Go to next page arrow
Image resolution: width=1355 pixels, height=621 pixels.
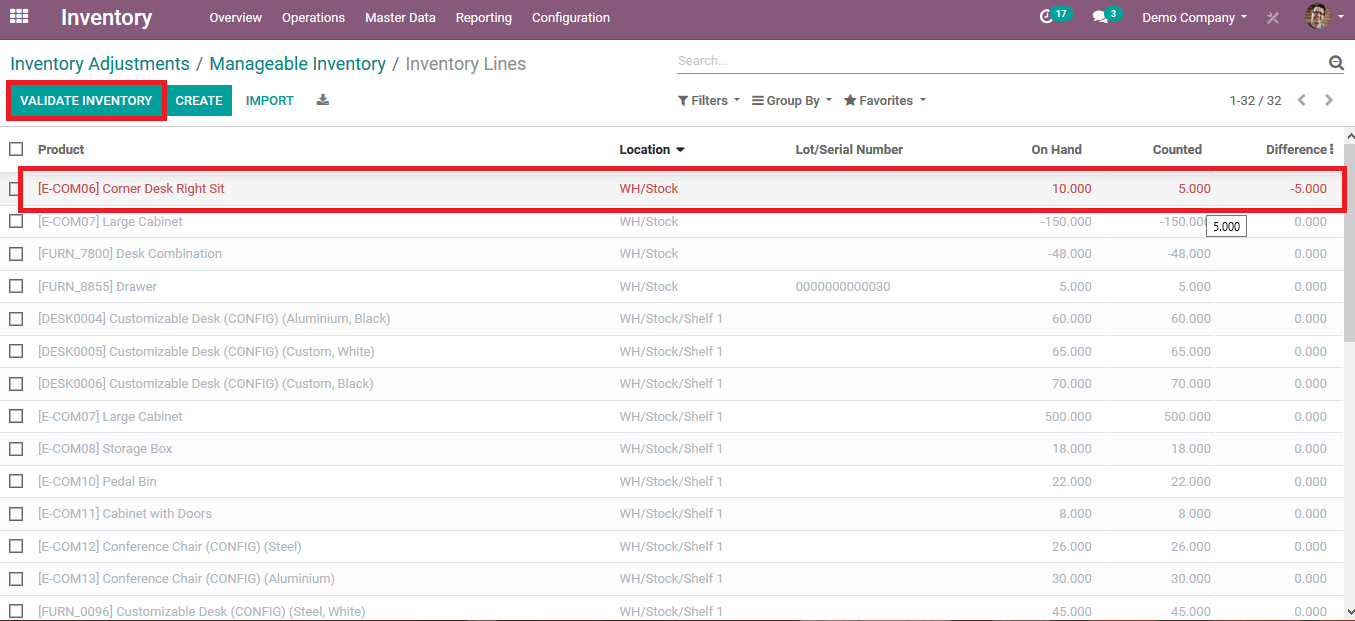point(1329,100)
